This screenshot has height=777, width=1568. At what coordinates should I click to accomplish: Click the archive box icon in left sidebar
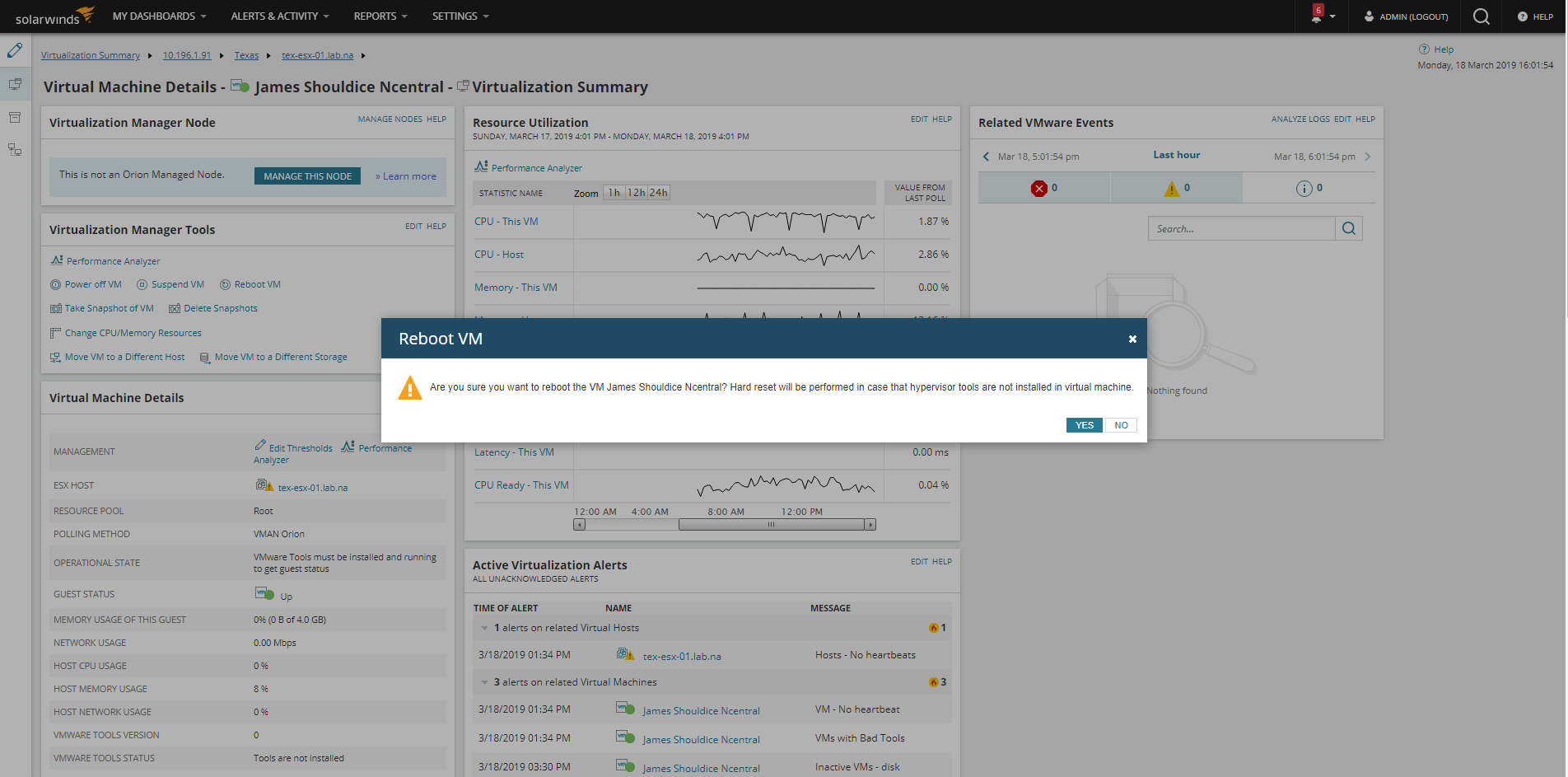(x=15, y=117)
